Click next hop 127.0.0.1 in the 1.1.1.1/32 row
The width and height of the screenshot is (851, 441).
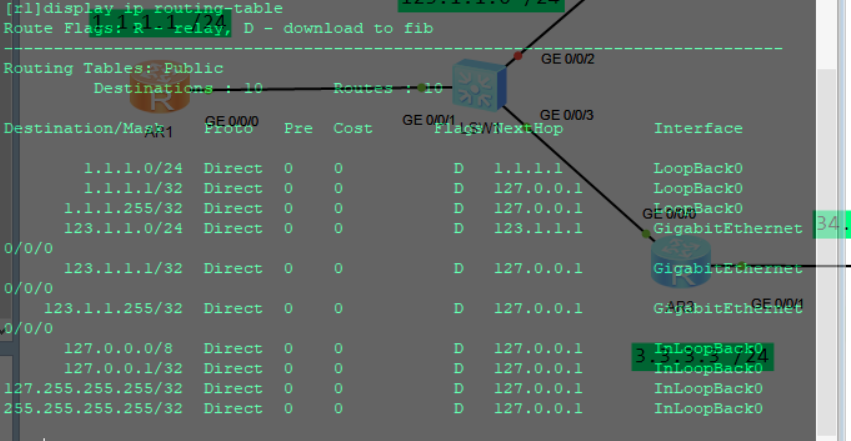coord(538,189)
